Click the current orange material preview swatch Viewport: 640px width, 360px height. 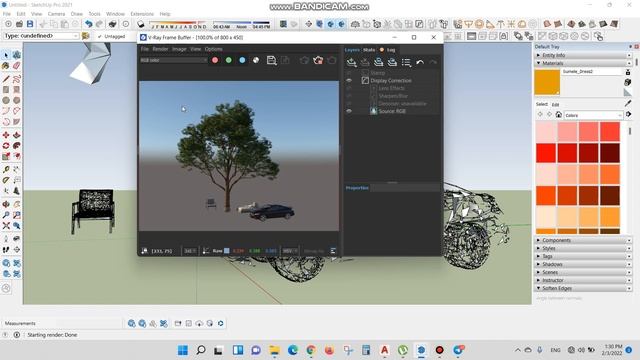click(x=547, y=82)
